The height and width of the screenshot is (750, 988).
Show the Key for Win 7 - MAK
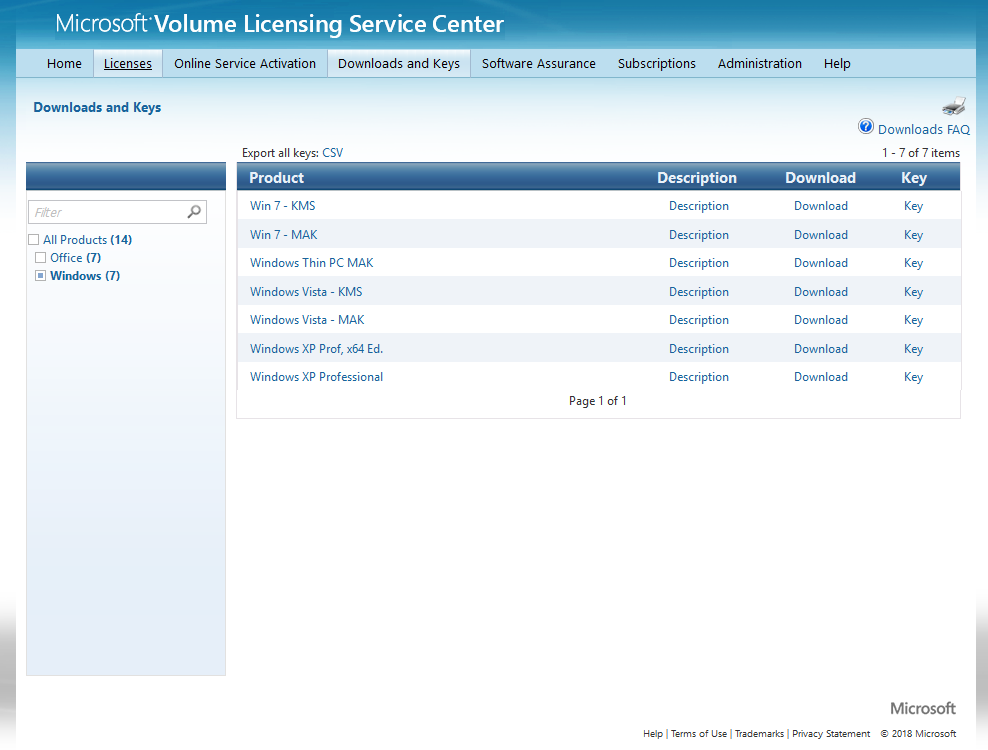(913, 235)
